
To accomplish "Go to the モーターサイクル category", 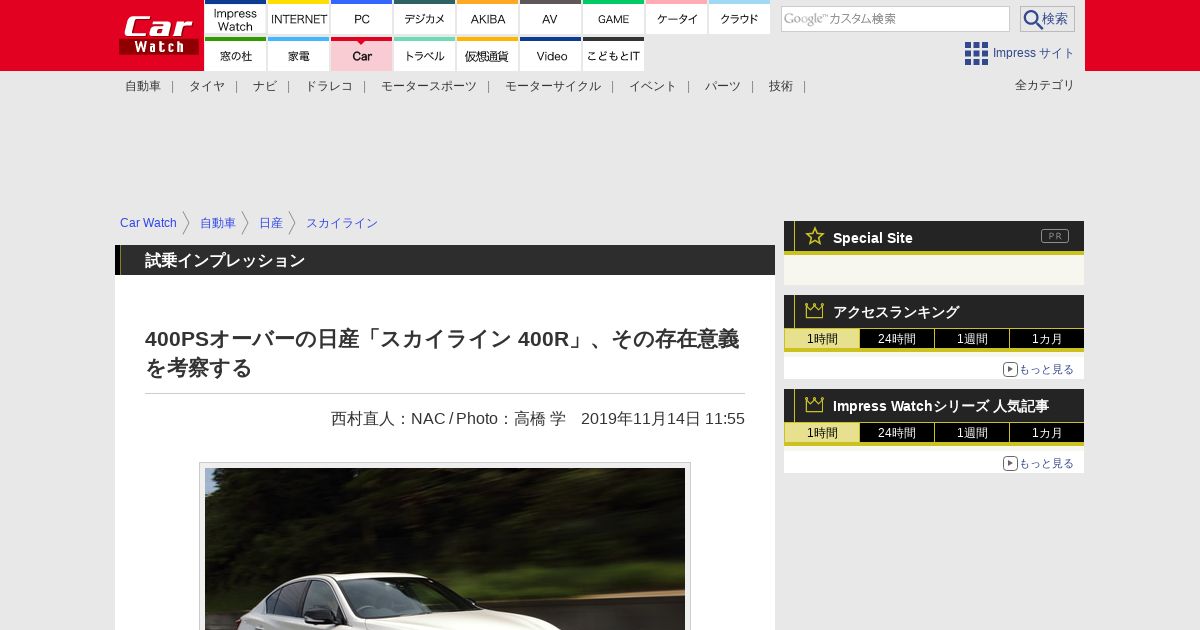I will [553, 86].
